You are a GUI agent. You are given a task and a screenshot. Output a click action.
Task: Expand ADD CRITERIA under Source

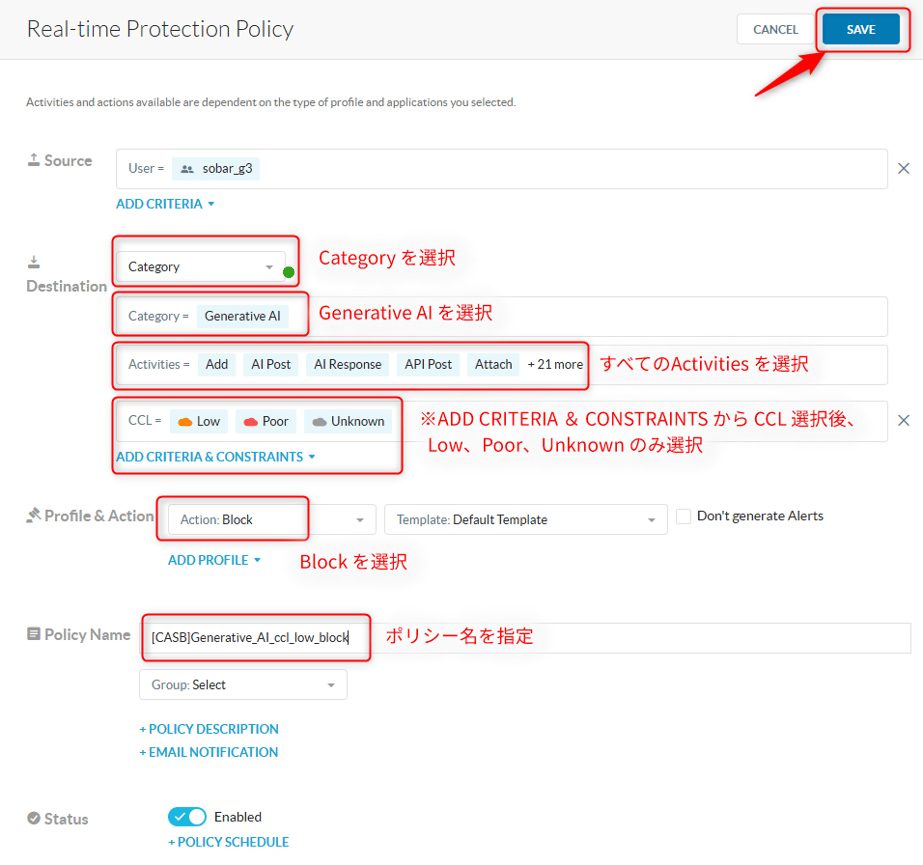tap(166, 204)
